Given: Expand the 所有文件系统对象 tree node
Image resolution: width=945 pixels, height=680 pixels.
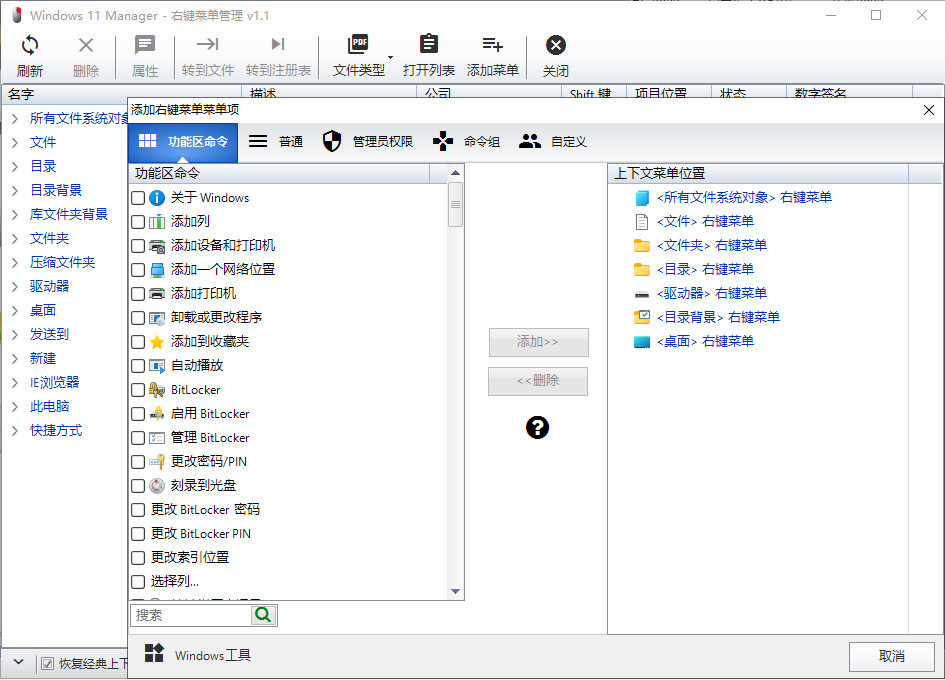Looking at the screenshot, I should point(15,118).
